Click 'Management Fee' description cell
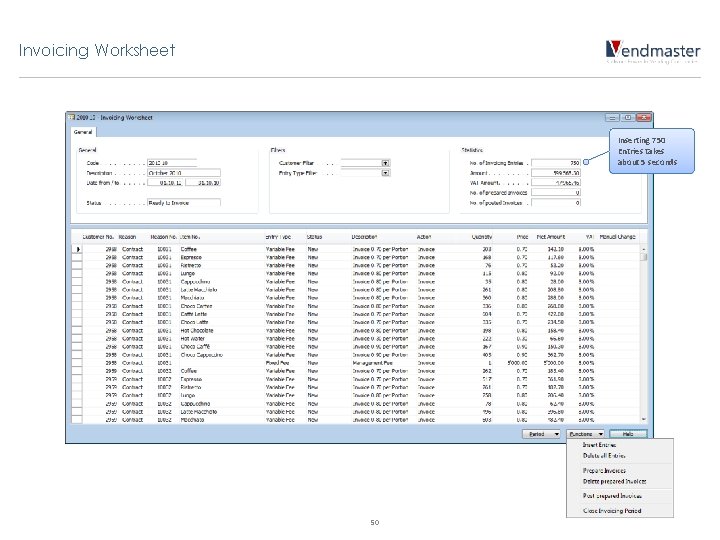 (x=372, y=363)
